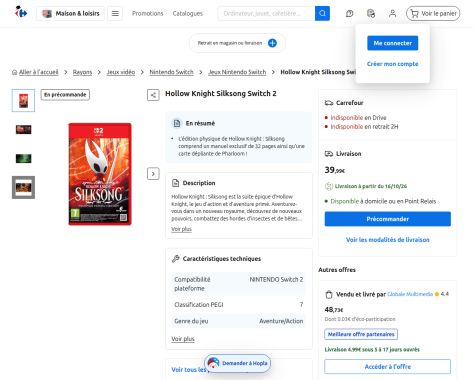Click the user account icon
The height and width of the screenshot is (380, 475).
click(392, 13)
